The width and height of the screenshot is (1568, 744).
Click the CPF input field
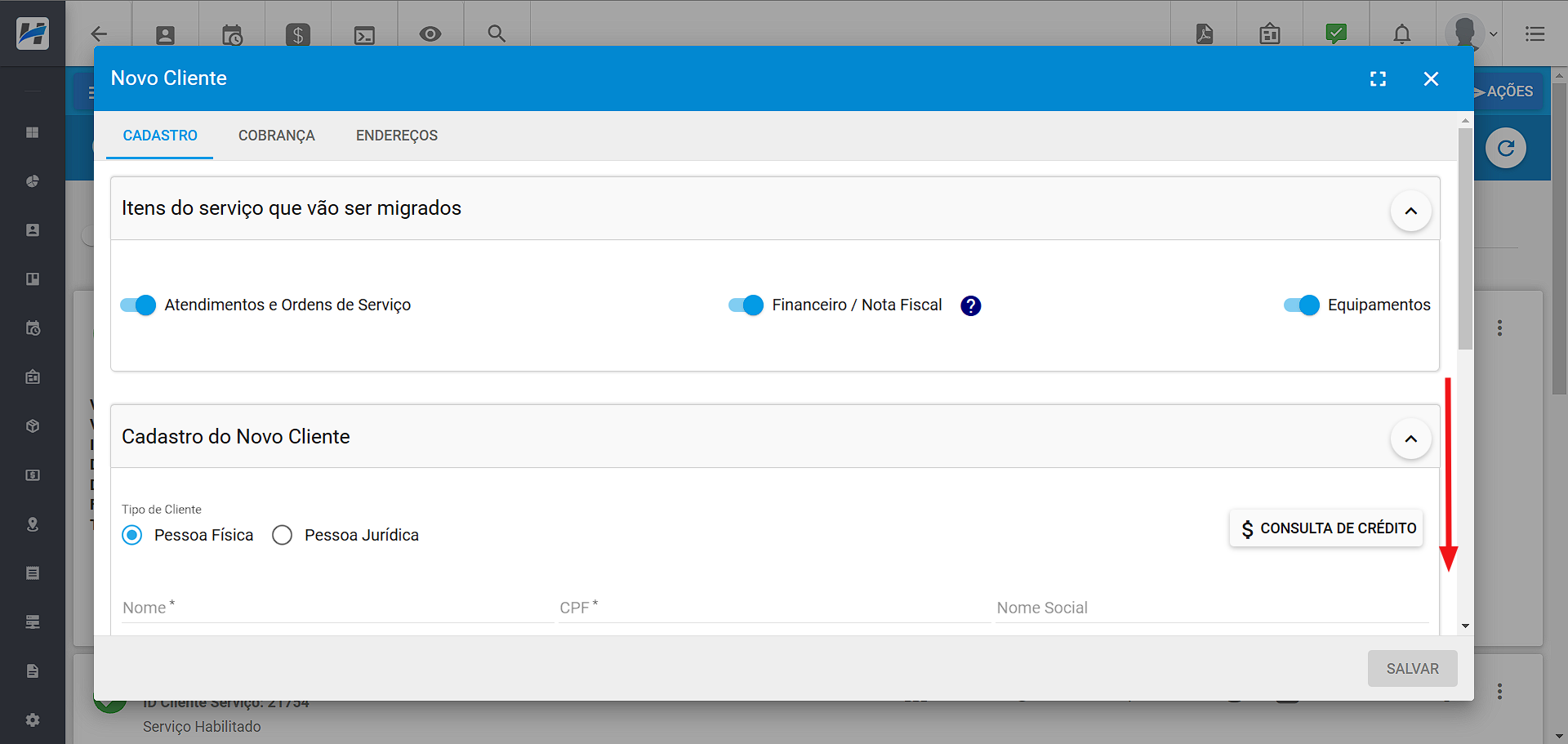pos(774,608)
